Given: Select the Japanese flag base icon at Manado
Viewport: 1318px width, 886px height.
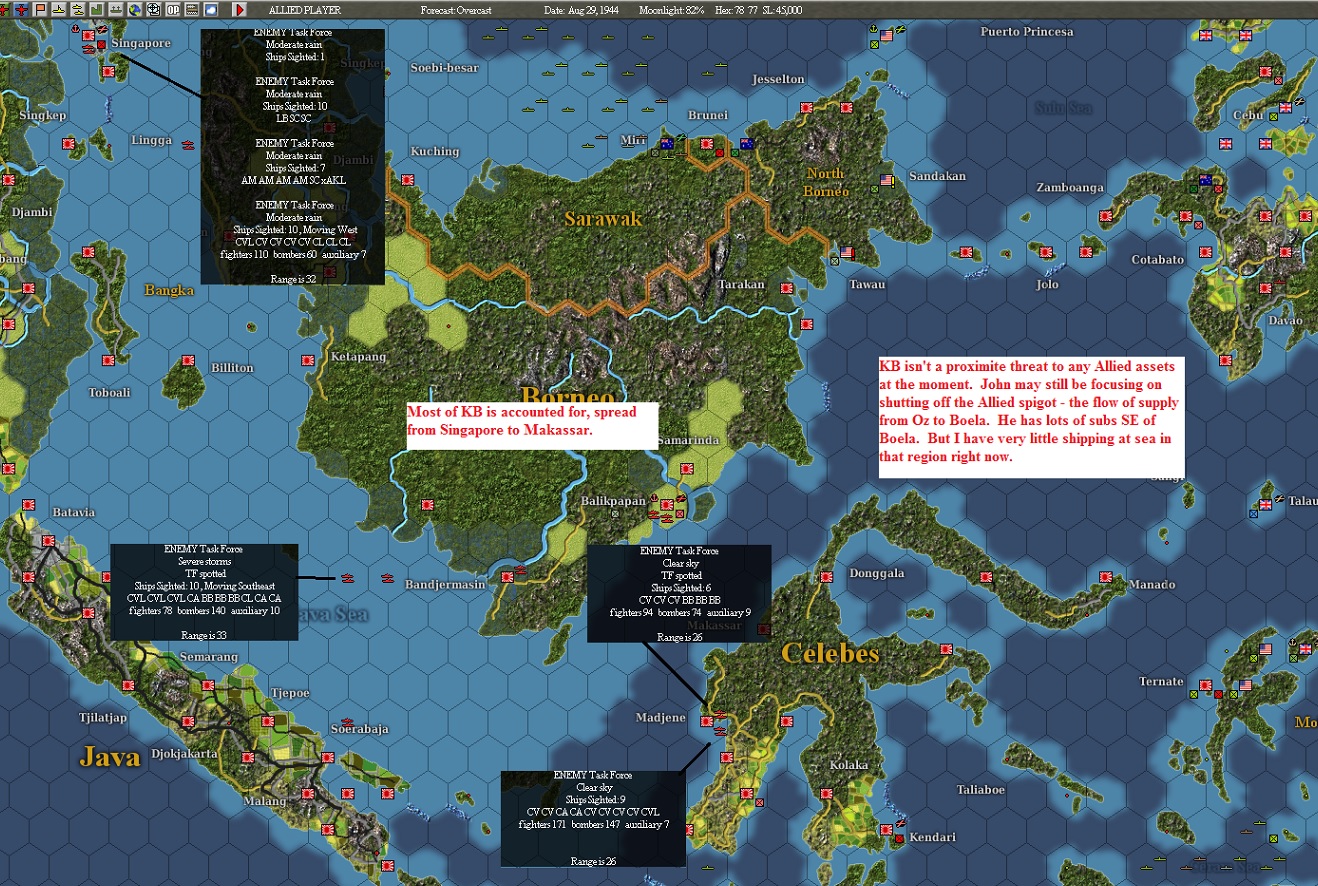Looking at the screenshot, I should [1106, 577].
